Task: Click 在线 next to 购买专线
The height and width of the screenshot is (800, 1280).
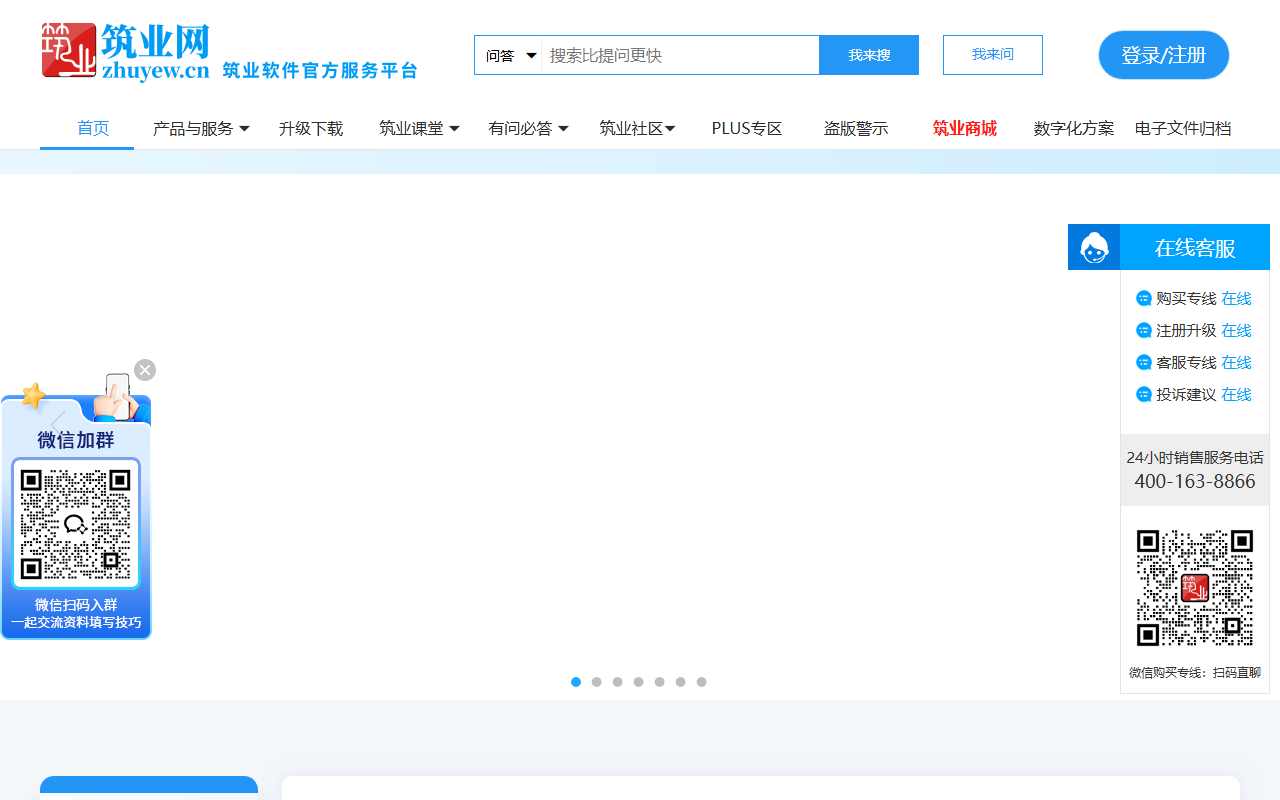Action: [1236, 298]
